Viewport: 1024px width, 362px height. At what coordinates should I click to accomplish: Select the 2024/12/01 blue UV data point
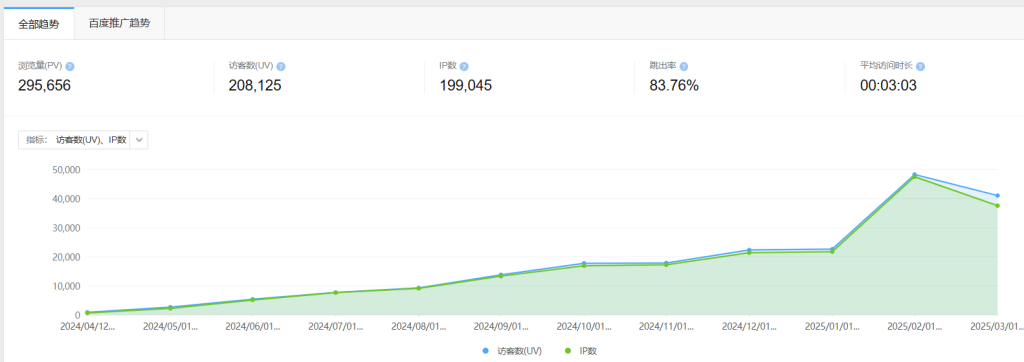tap(749, 250)
